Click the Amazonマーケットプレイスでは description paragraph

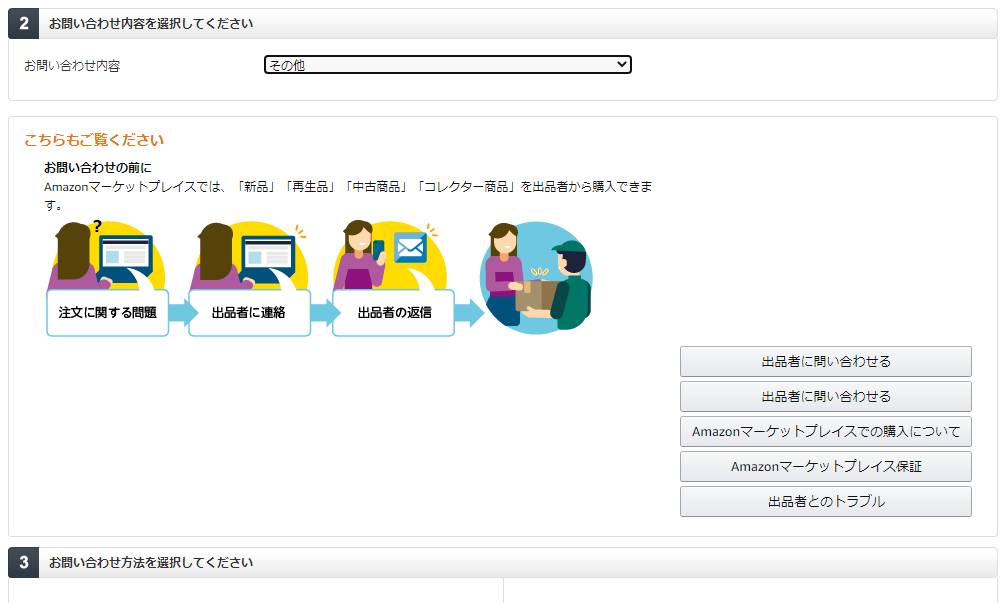[x=348, y=196]
